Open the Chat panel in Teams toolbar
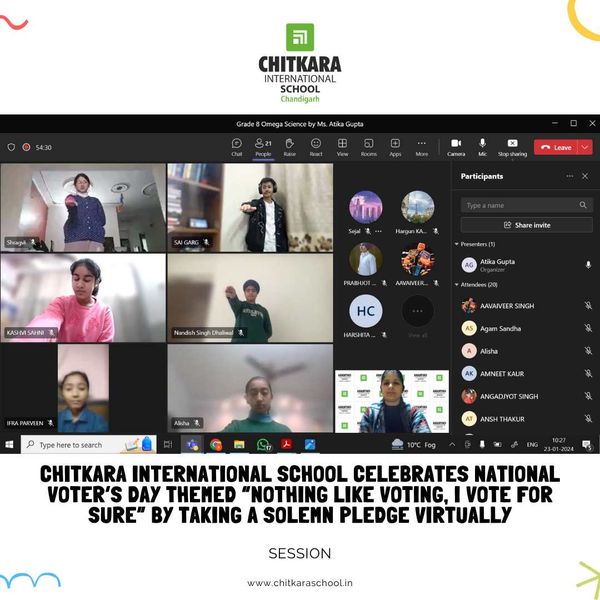 (236, 147)
